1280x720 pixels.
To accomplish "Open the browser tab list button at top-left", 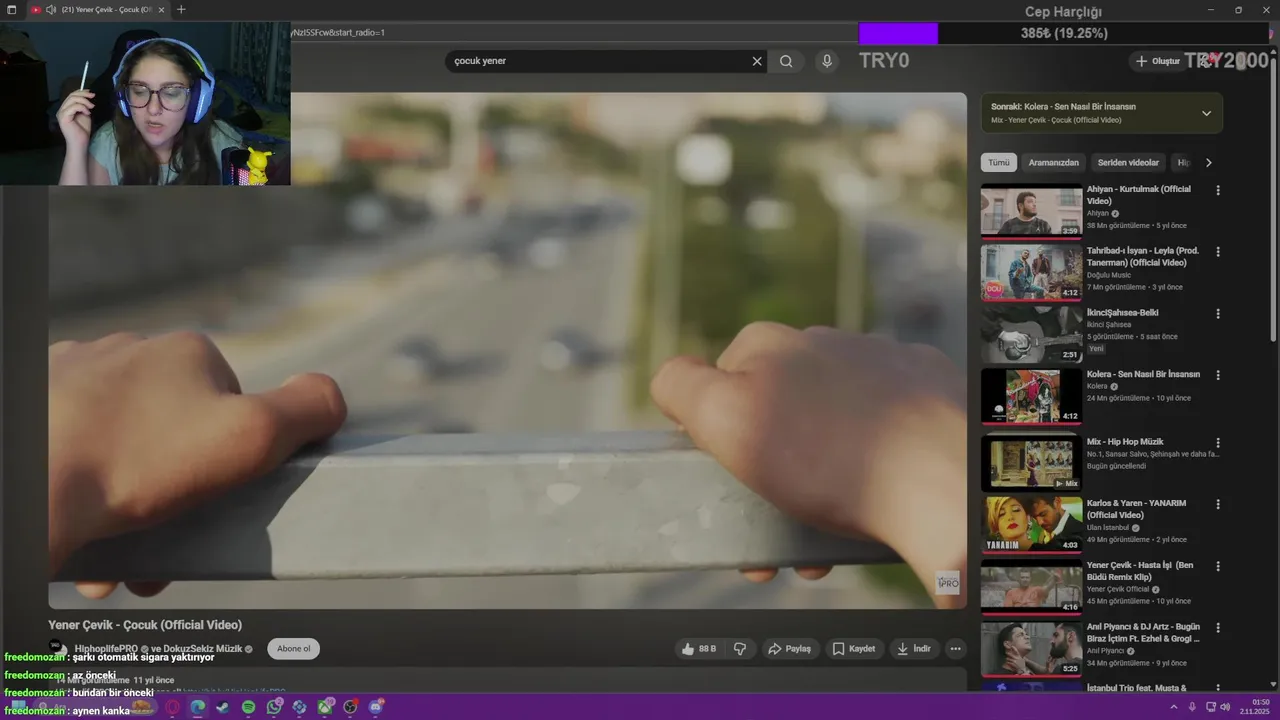I will coord(12,10).
